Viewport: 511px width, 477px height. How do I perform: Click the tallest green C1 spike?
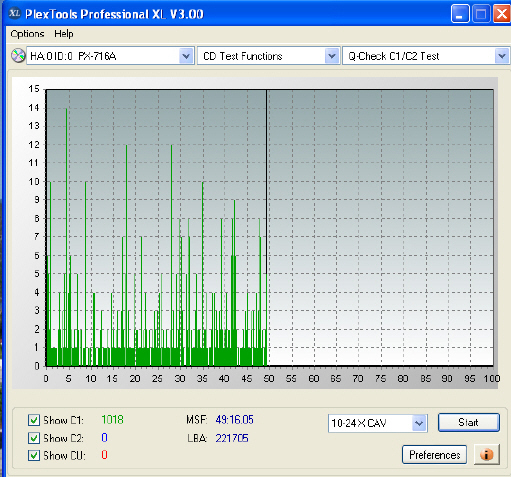tap(66, 237)
